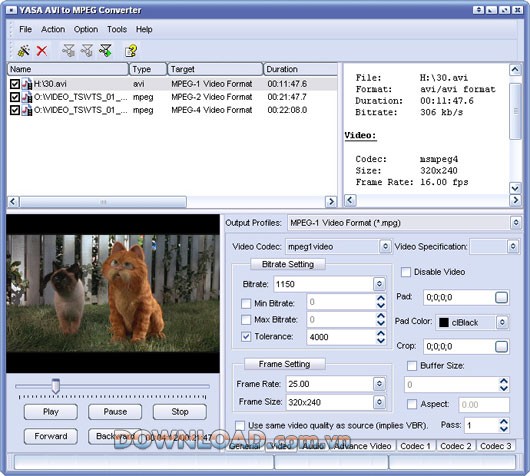The height and width of the screenshot is (476, 530).
Task: Click the Type column header
Action: click(x=148, y=69)
